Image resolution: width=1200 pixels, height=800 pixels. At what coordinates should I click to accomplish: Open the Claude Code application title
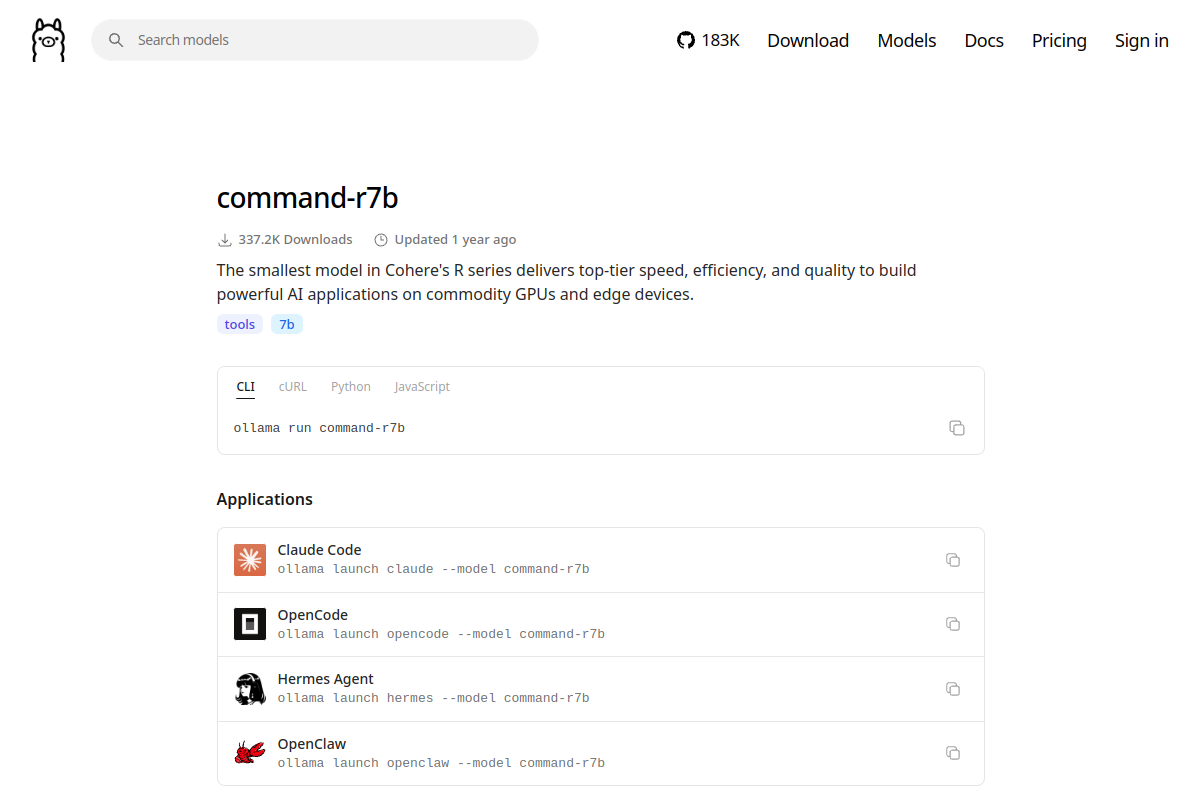(319, 550)
